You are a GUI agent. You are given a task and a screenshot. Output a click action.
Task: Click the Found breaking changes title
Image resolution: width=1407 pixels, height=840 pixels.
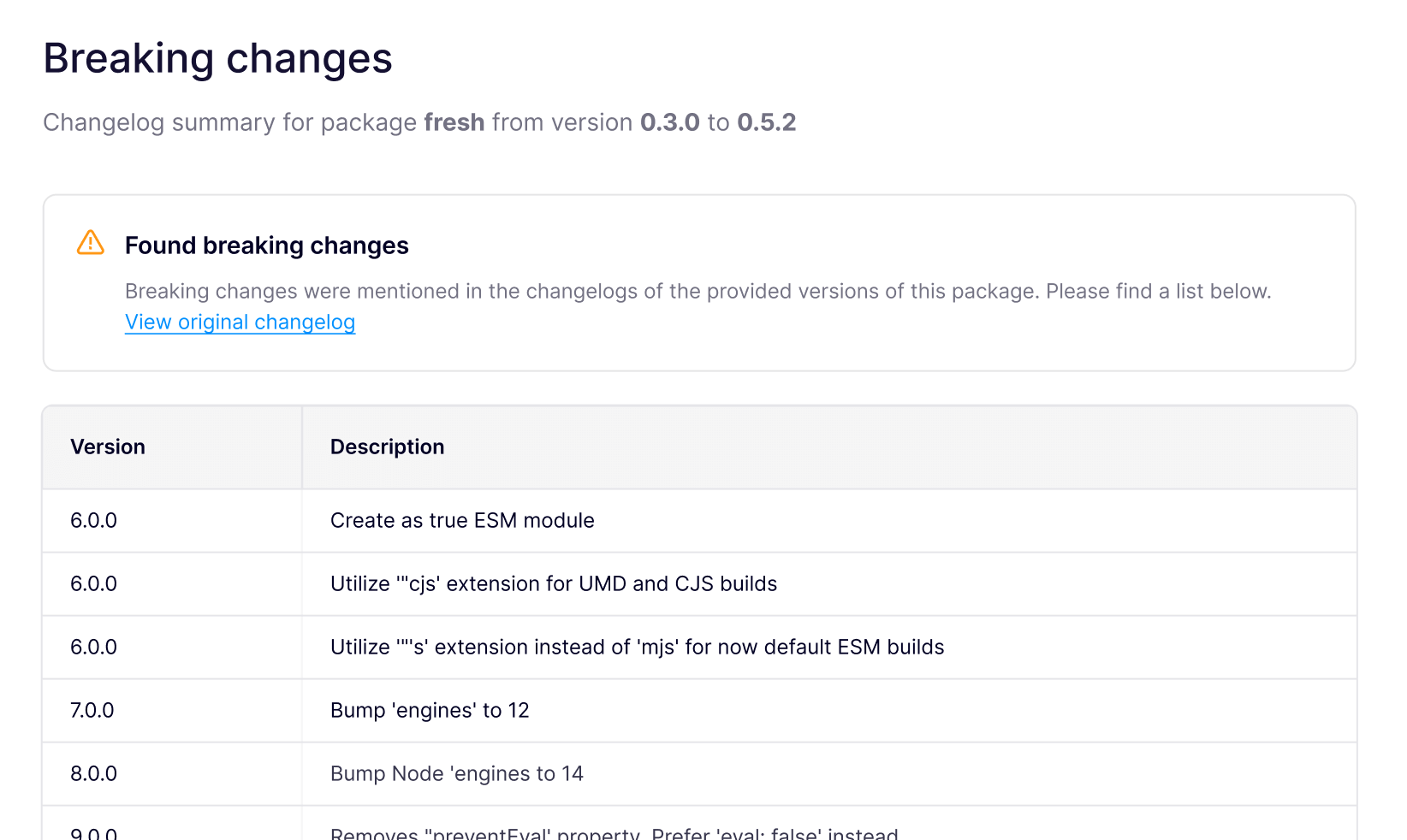tap(267, 245)
